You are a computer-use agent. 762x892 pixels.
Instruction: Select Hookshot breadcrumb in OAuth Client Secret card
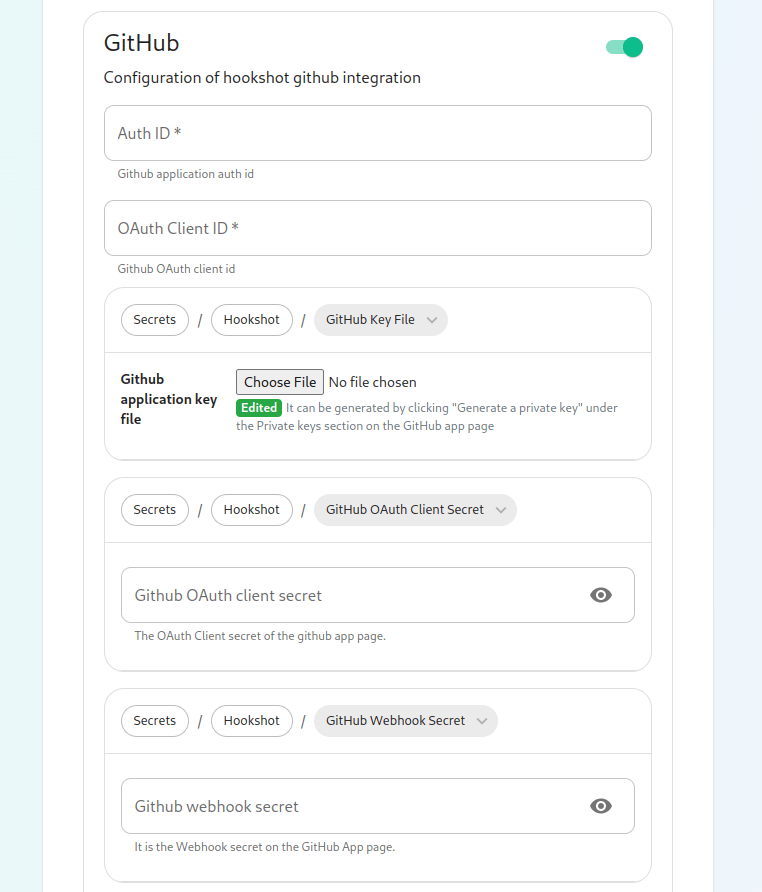point(252,510)
